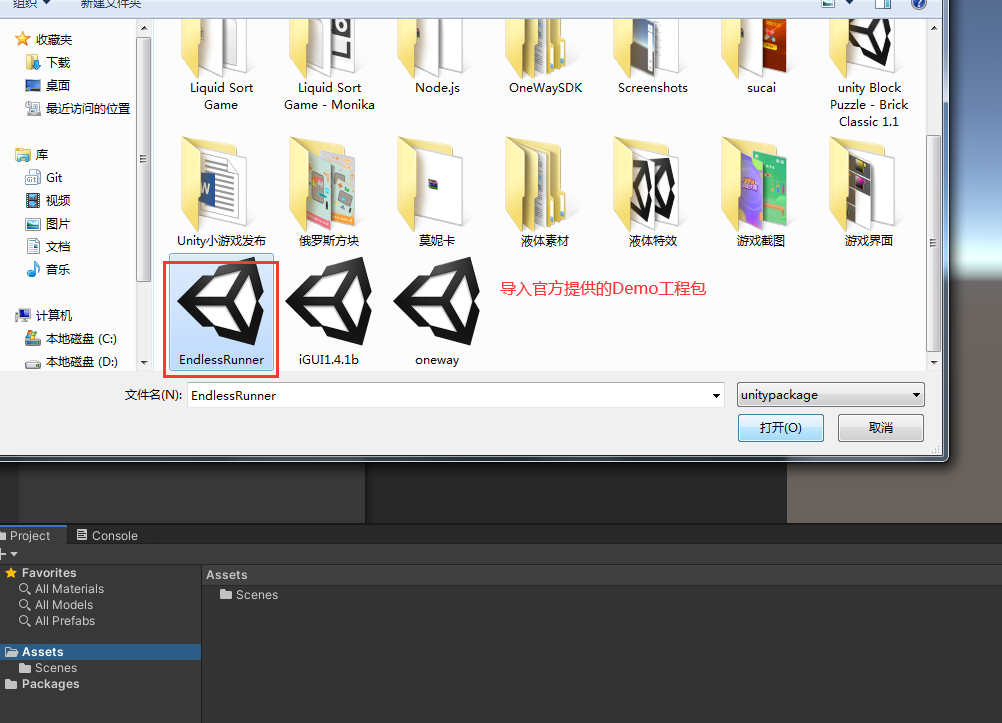Switch to Unity Project tab
The image size is (1002, 723).
(30, 536)
